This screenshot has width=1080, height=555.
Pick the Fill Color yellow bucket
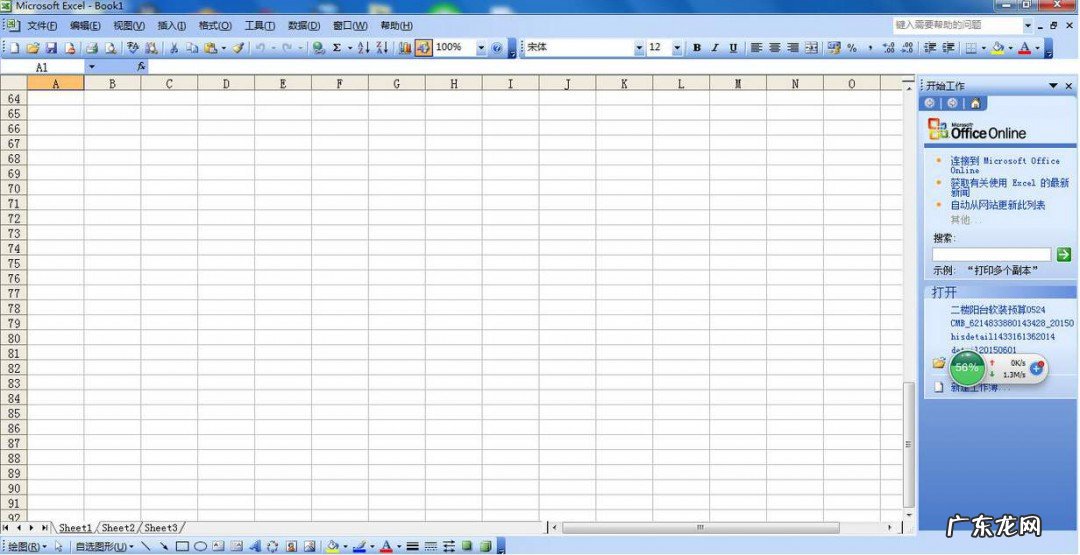tap(998, 48)
